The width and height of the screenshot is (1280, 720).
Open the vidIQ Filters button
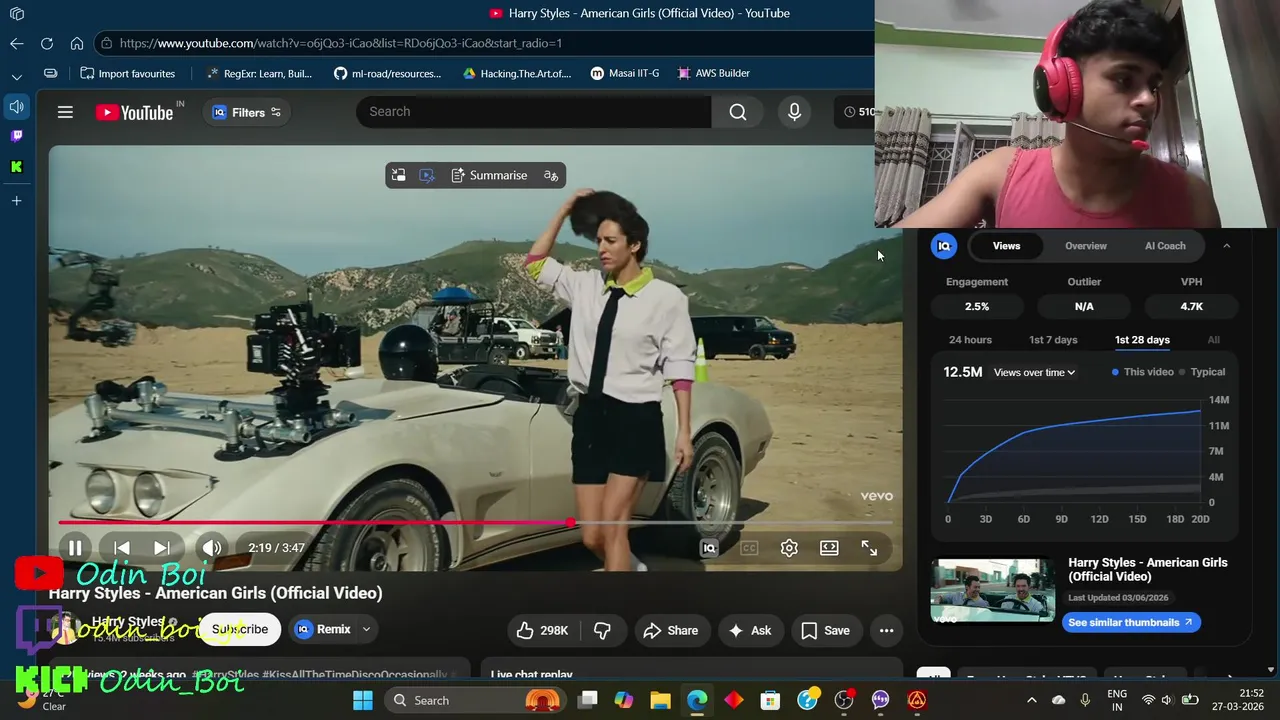click(247, 112)
